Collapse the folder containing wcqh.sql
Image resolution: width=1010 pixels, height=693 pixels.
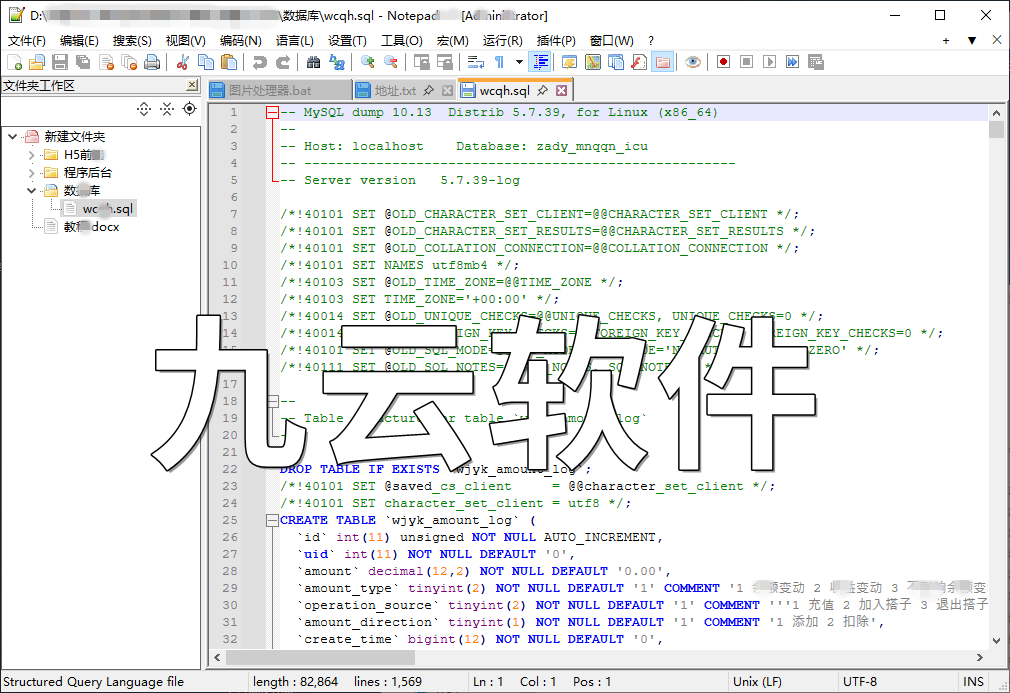coord(32,191)
